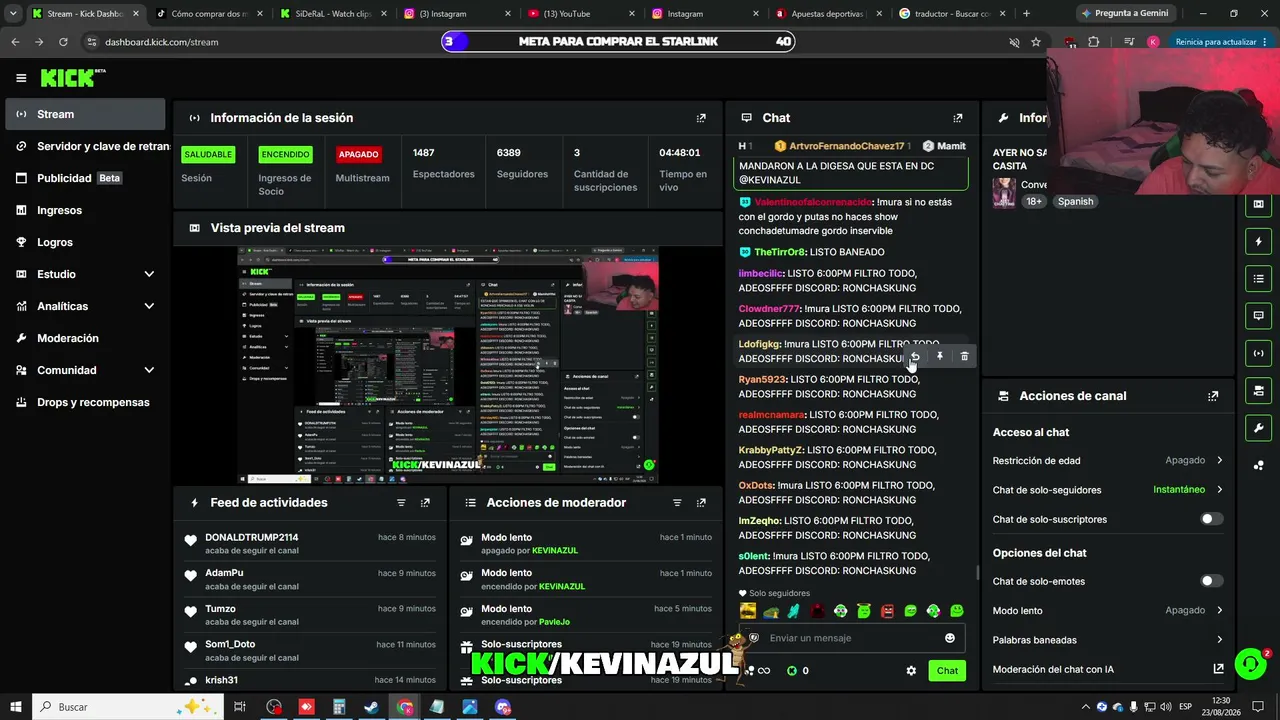Open the Acciones de moderador filter
1280x720 pixels.
coord(677,503)
